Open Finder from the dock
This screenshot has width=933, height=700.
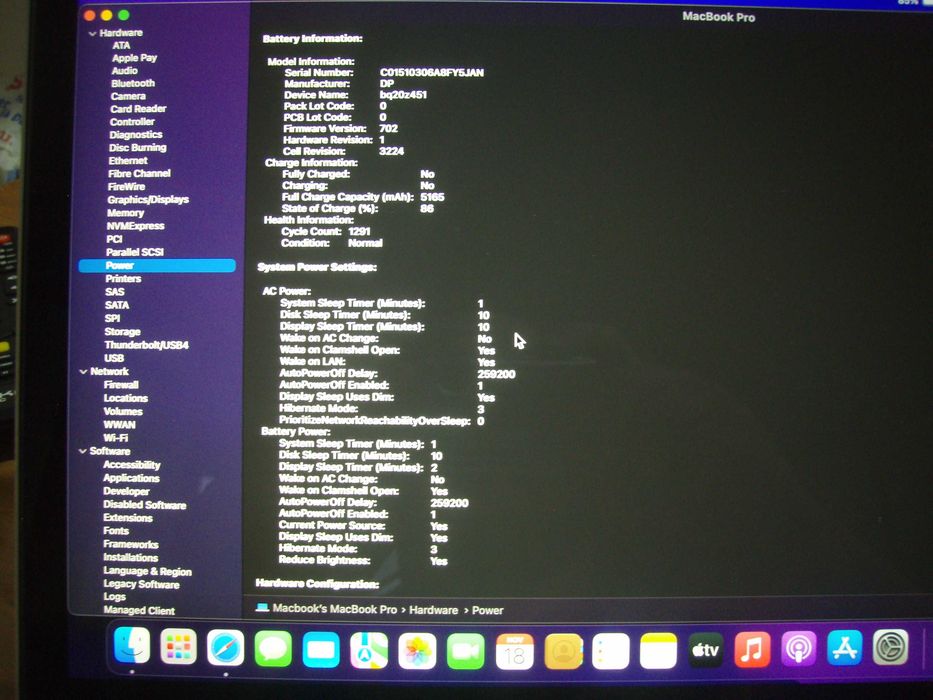132,646
